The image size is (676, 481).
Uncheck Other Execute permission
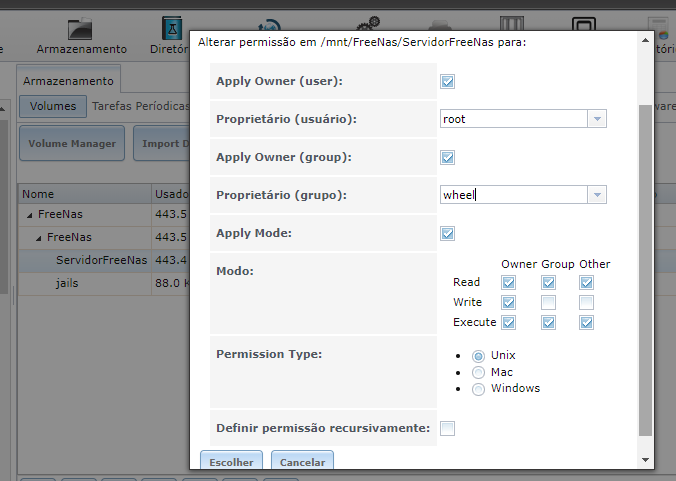click(x=586, y=322)
